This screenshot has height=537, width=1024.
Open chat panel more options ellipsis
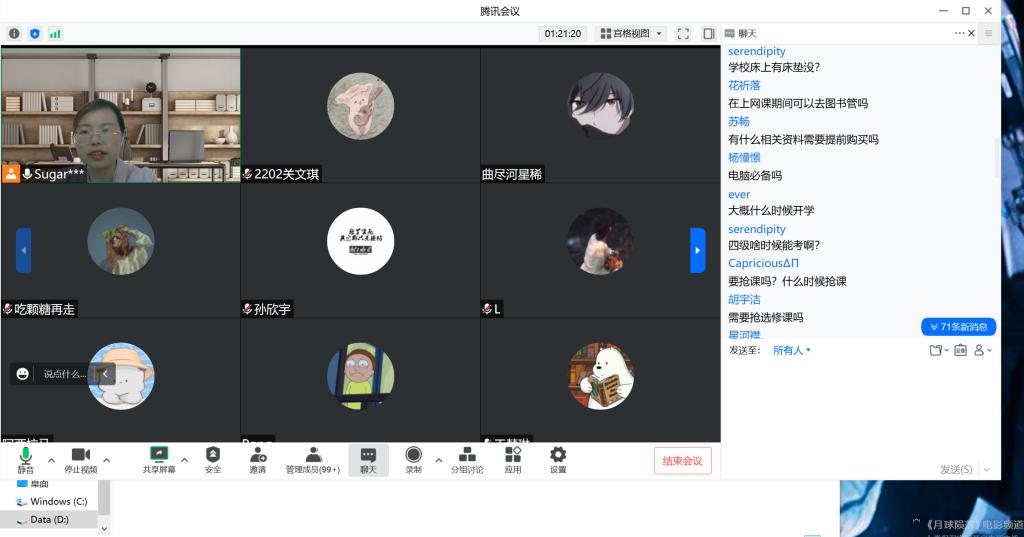coord(959,33)
